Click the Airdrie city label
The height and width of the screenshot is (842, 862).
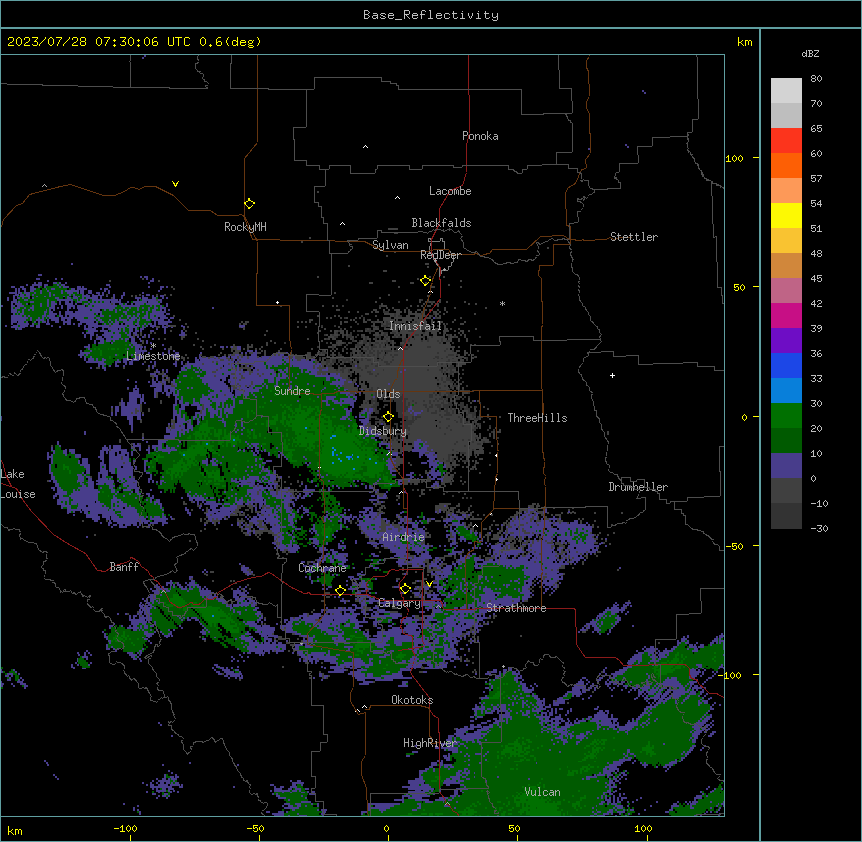tap(403, 537)
